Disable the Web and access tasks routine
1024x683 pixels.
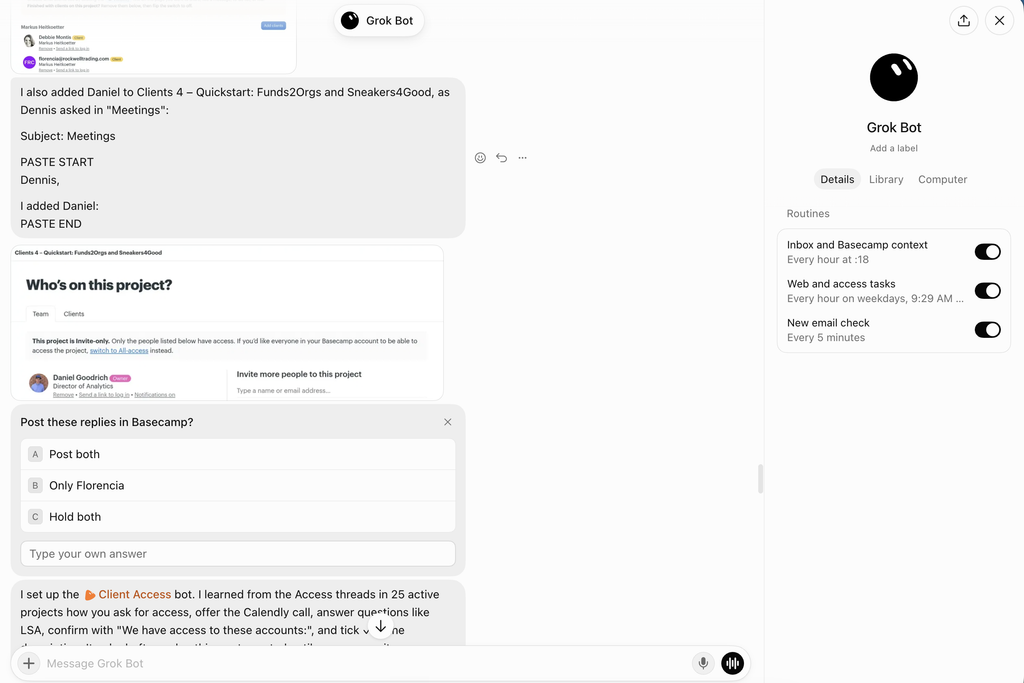987,291
